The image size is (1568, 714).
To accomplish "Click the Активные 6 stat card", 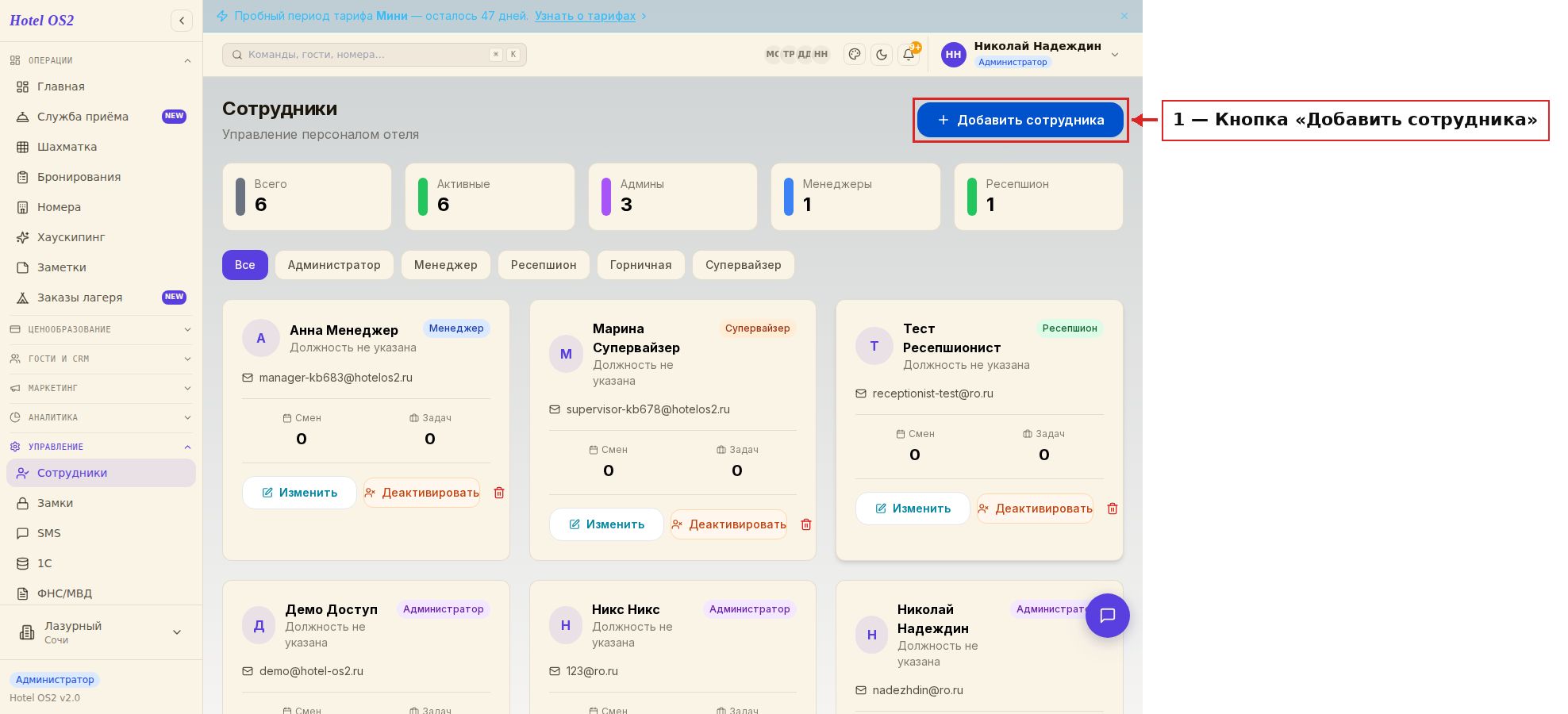I will point(490,197).
